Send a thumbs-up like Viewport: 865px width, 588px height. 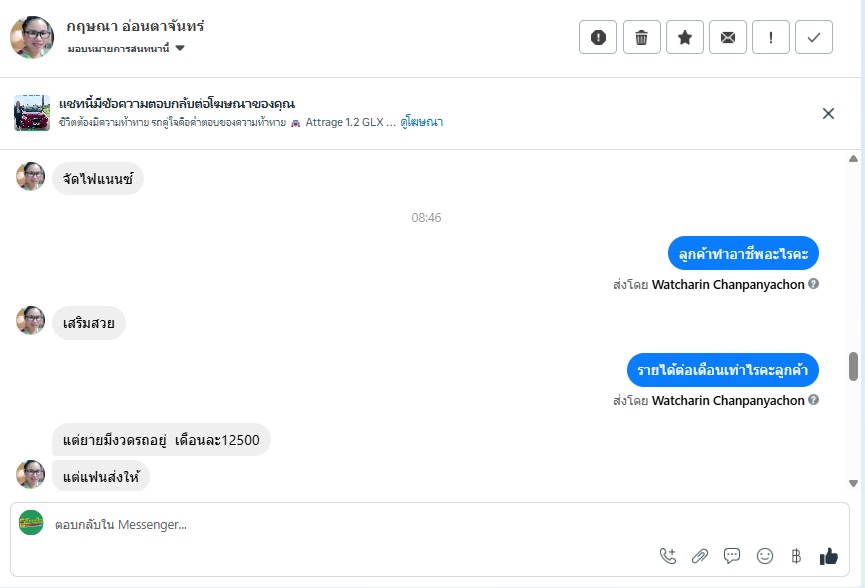[828, 556]
